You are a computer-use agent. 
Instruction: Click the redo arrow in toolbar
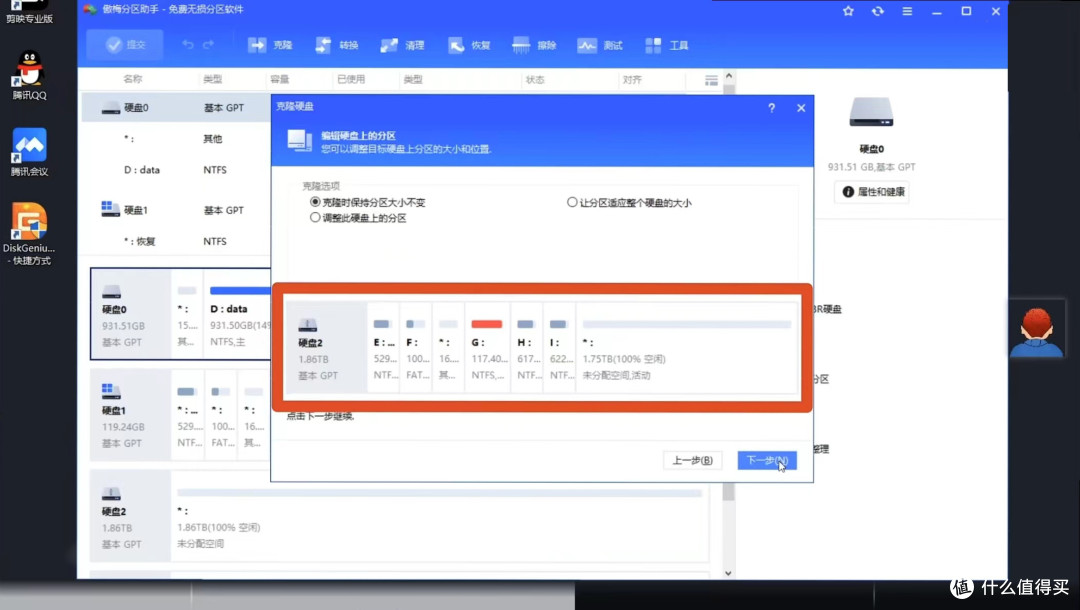point(208,45)
